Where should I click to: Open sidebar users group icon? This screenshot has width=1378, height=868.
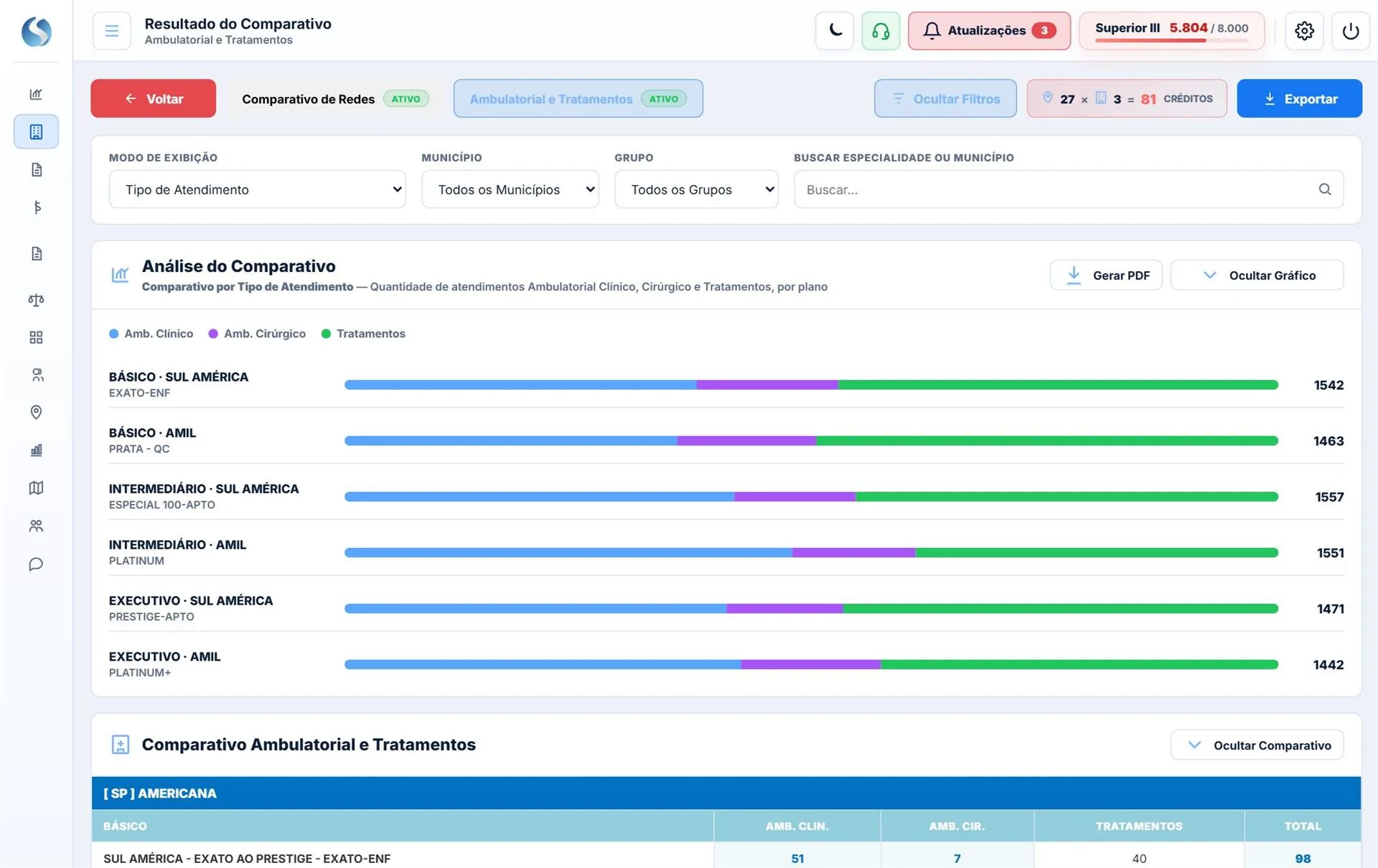36,526
